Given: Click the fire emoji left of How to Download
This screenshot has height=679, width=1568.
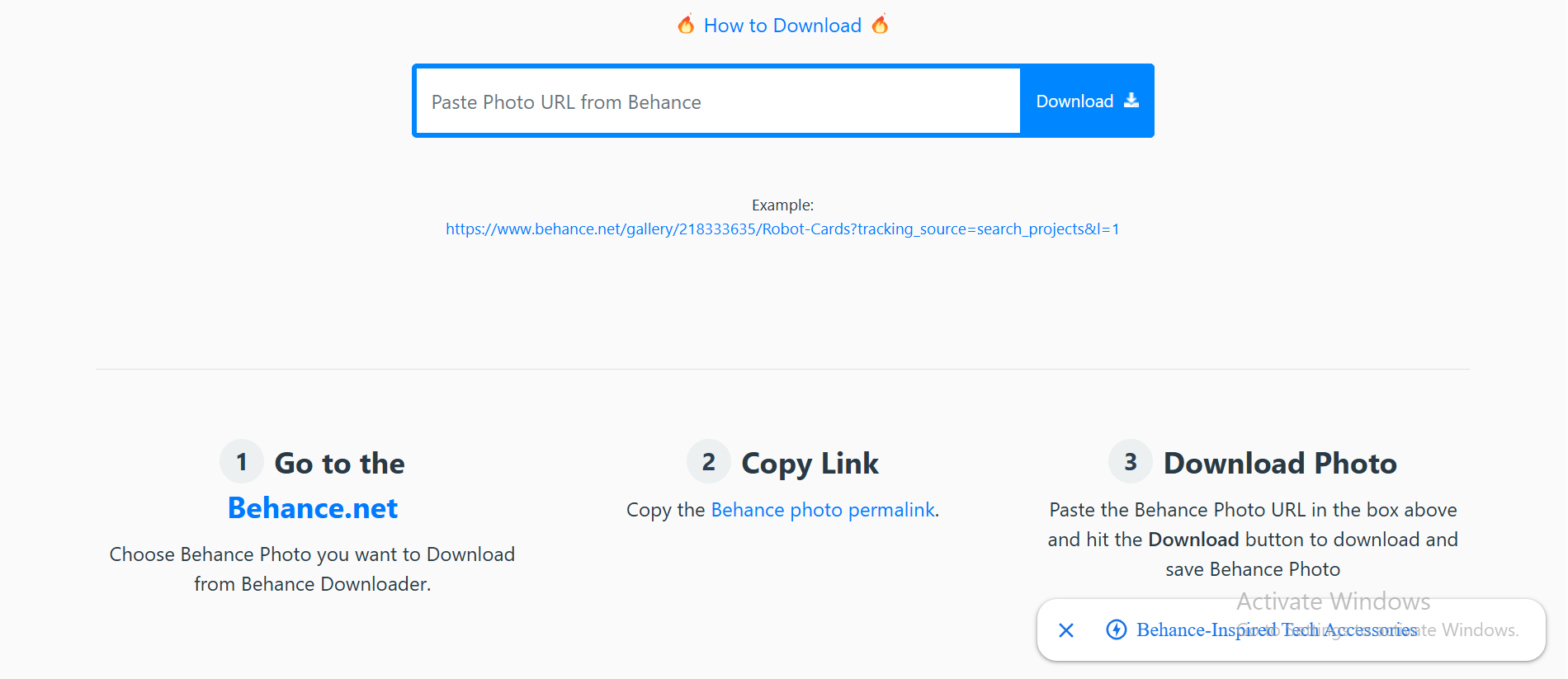Looking at the screenshot, I should 685,25.
